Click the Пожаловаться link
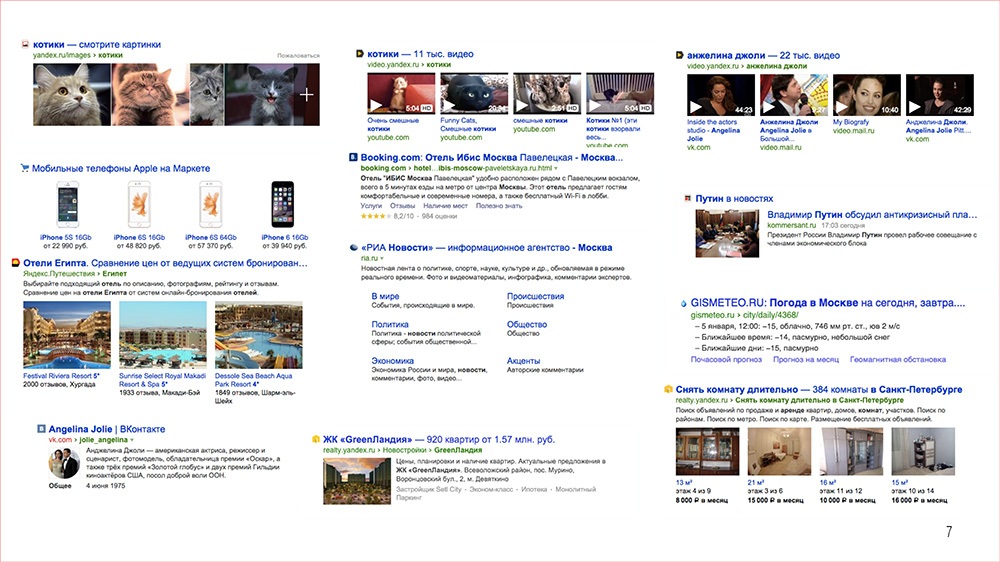Image resolution: width=1000 pixels, height=562 pixels. click(298, 55)
